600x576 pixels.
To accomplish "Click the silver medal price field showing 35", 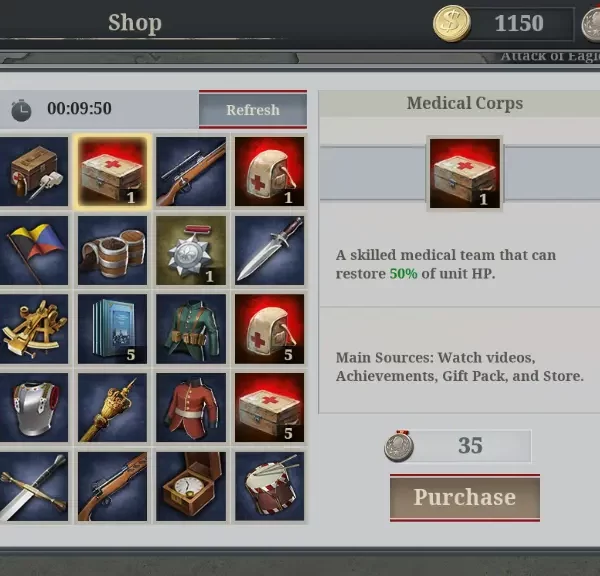I will (458, 446).
